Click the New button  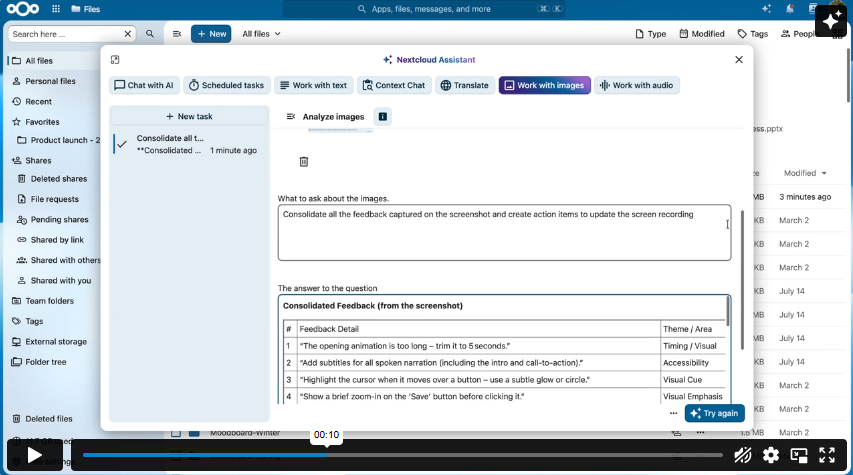tap(211, 34)
